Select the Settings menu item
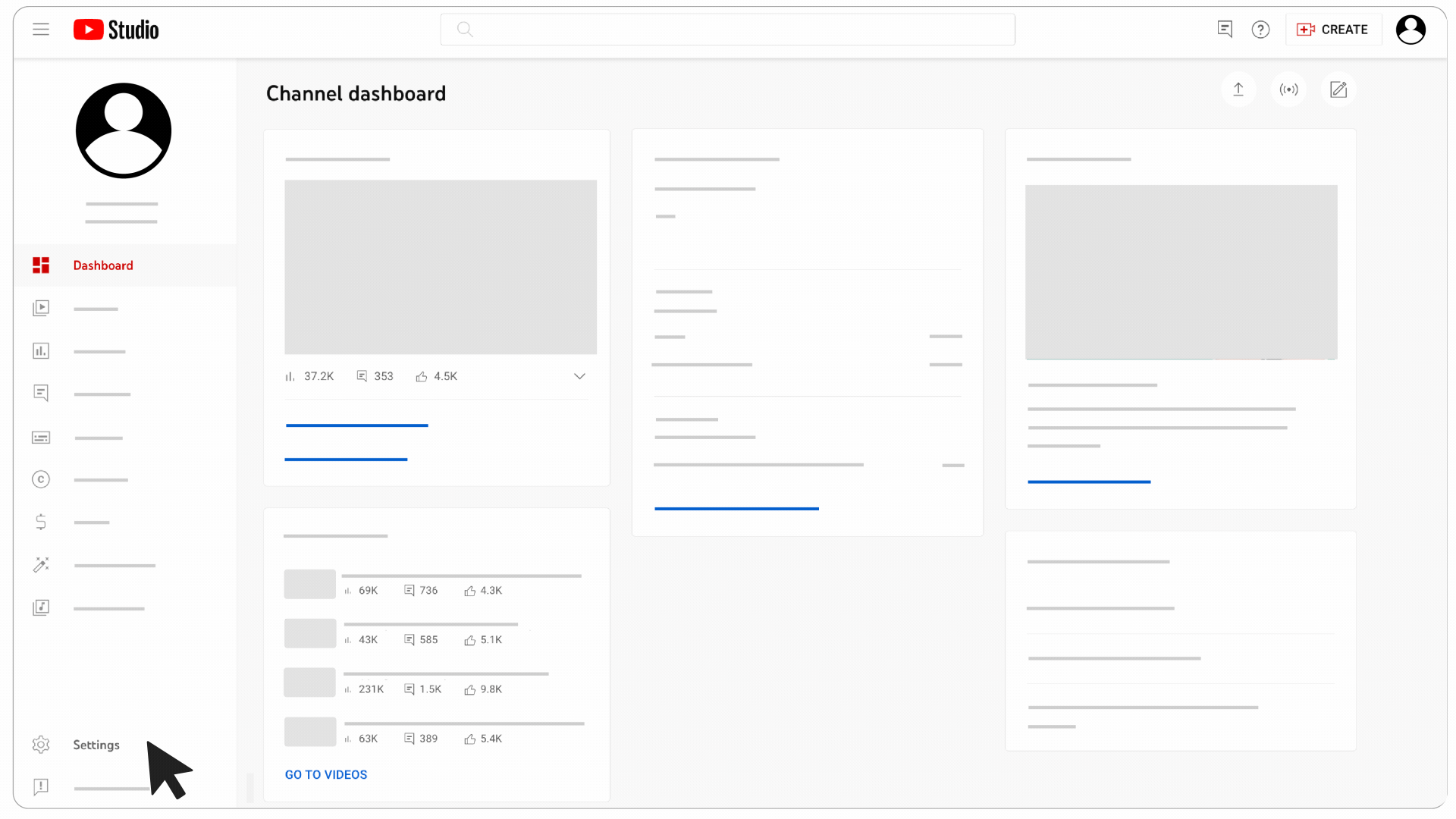 (96, 744)
